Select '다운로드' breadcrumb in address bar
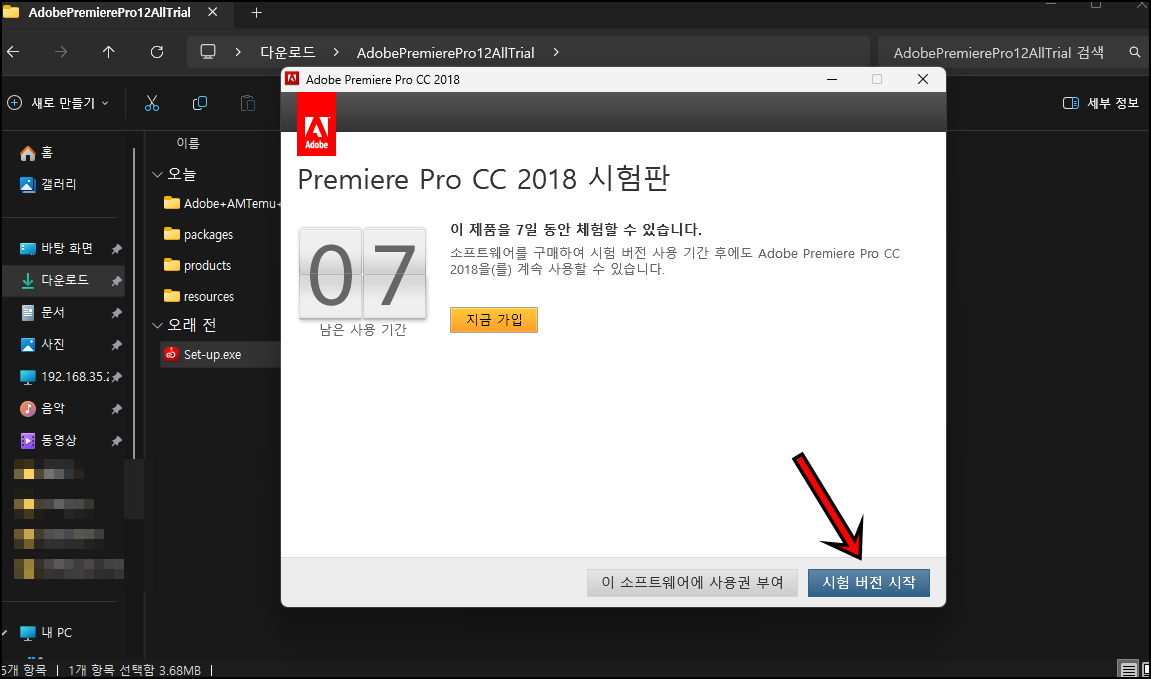This screenshot has height=679, width=1151. tap(288, 52)
